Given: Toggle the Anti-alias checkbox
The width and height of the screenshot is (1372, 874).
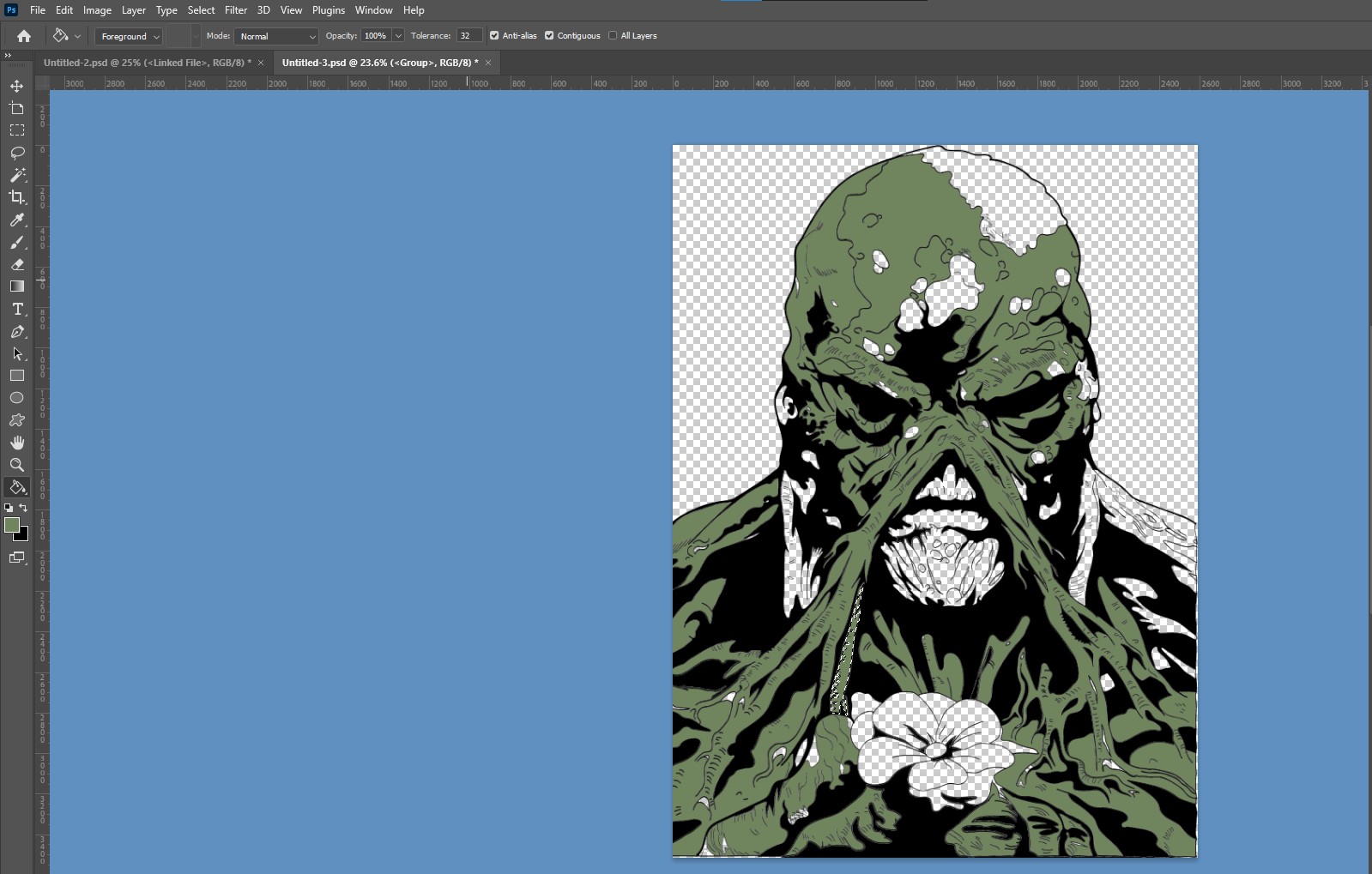Looking at the screenshot, I should click(494, 36).
